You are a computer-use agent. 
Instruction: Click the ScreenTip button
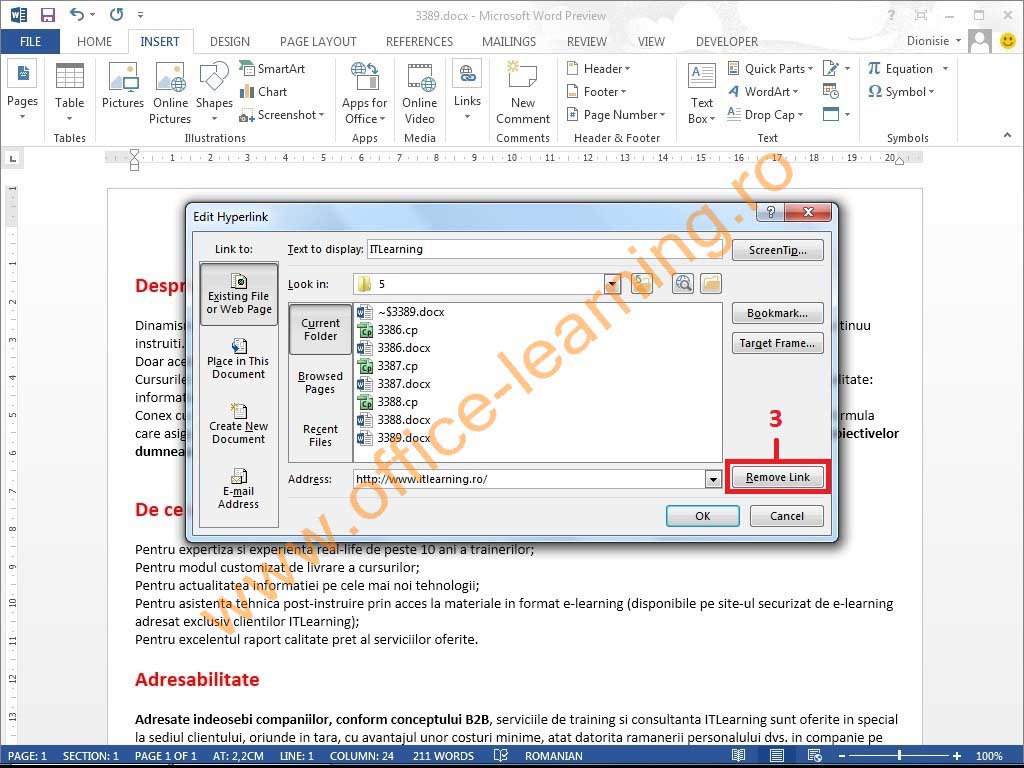pyautogui.click(x=777, y=250)
